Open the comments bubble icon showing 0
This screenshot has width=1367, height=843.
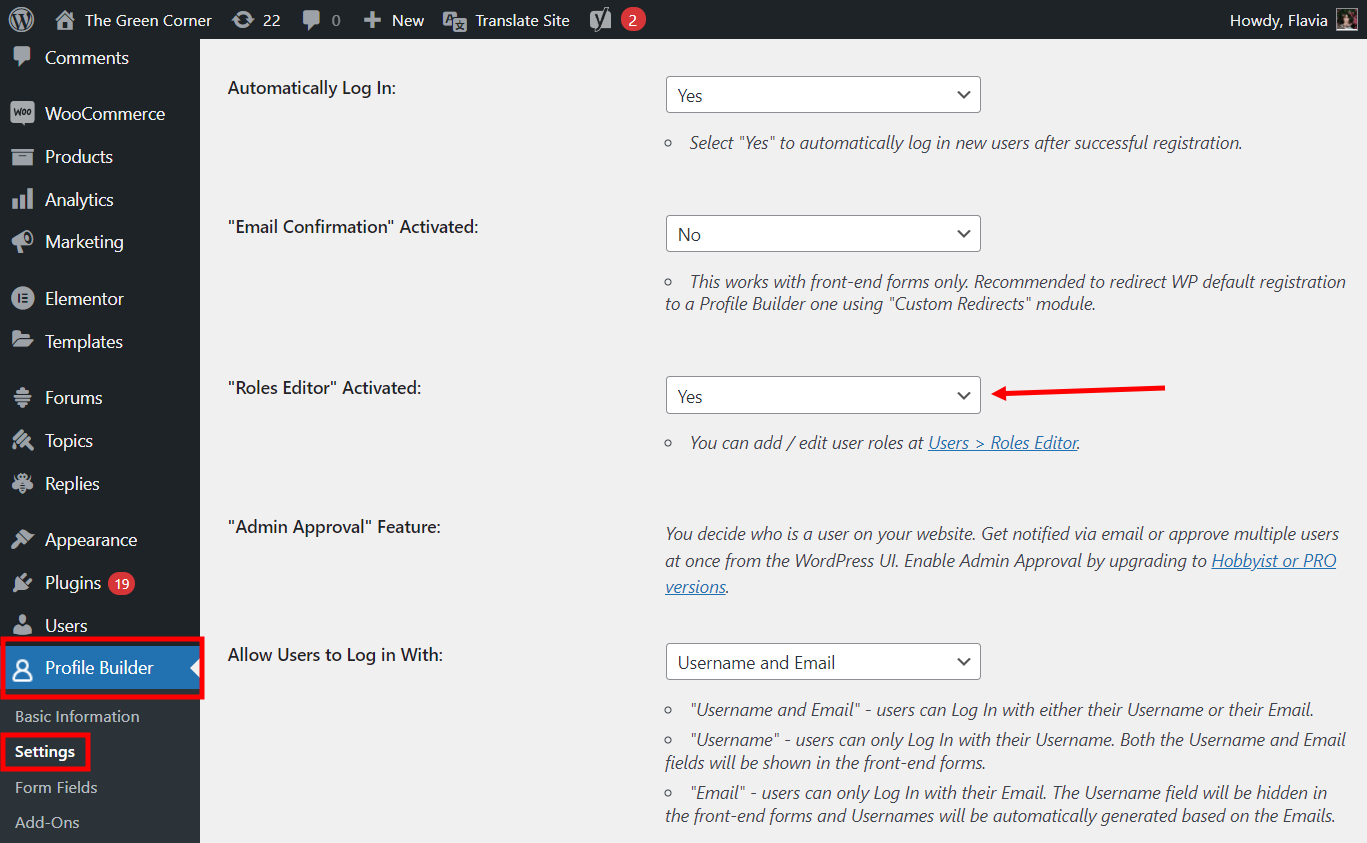(312, 20)
